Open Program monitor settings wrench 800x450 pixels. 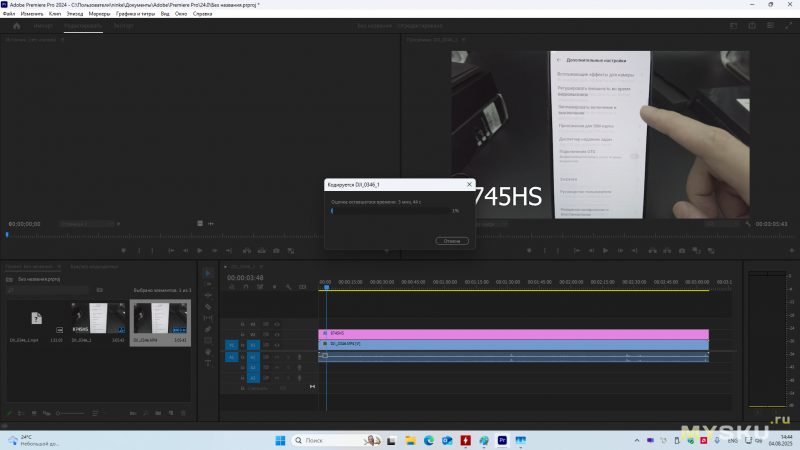tap(748, 224)
